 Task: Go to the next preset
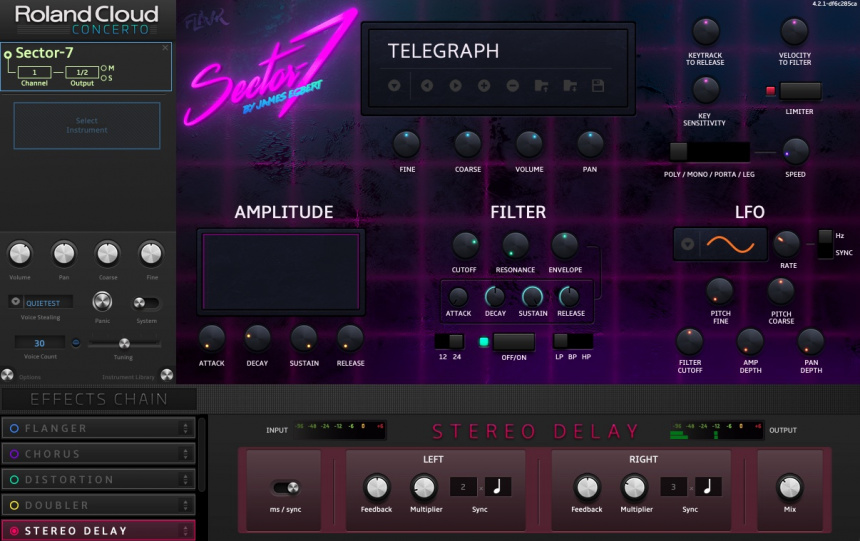coord(455,86)
